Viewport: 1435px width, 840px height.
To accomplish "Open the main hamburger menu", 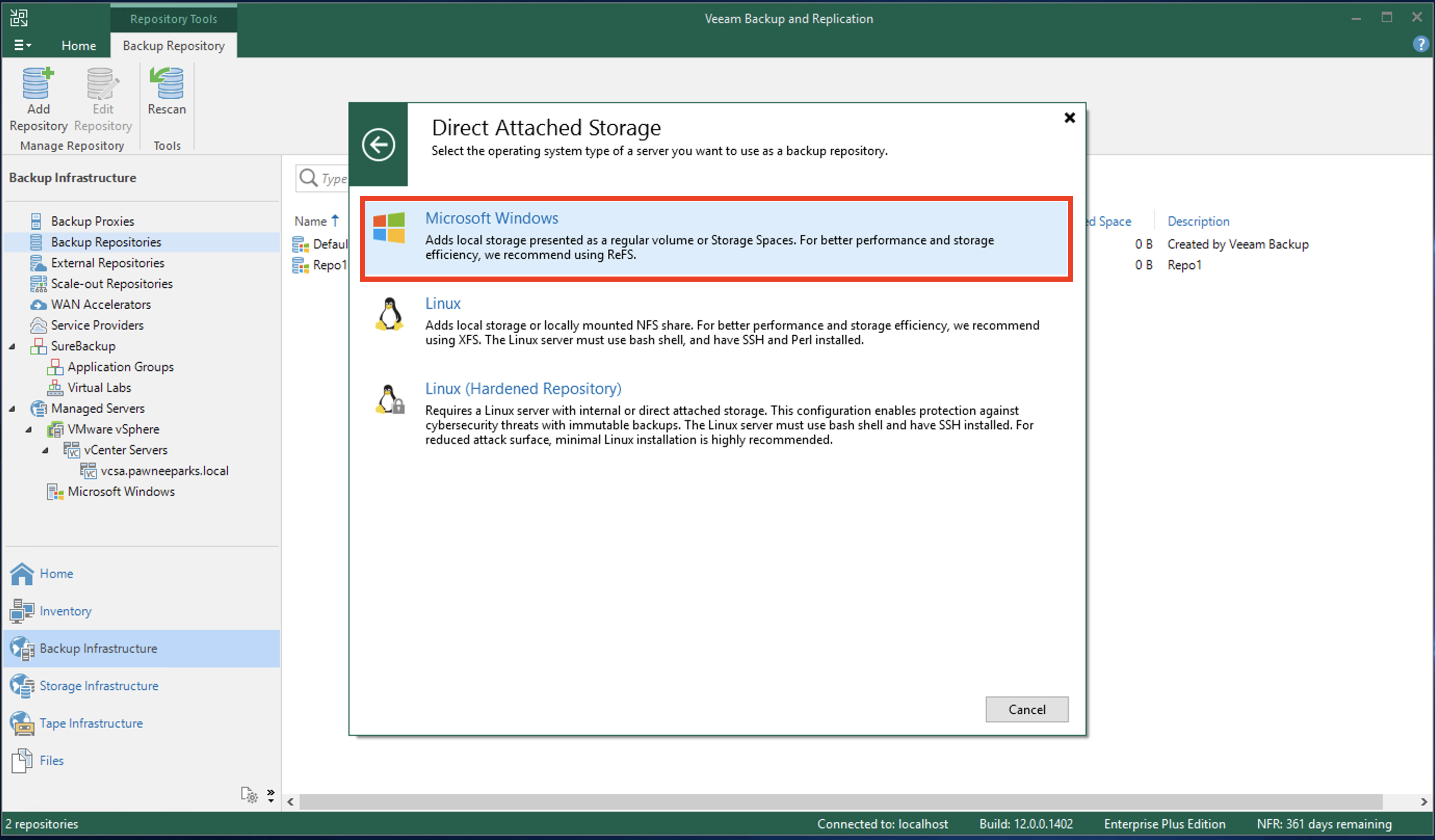I will (22, 45).
